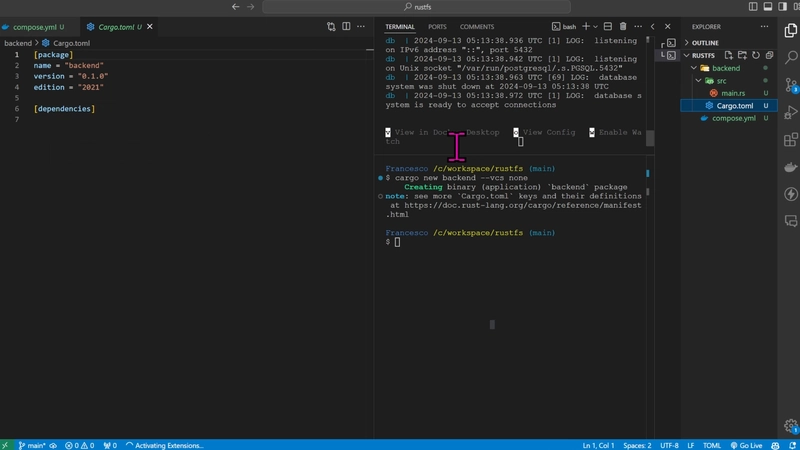The height and width of the screenshot is (450, 800).
Task: Open the Explorer panel more actions ellipsis
Action: (764, 27)
